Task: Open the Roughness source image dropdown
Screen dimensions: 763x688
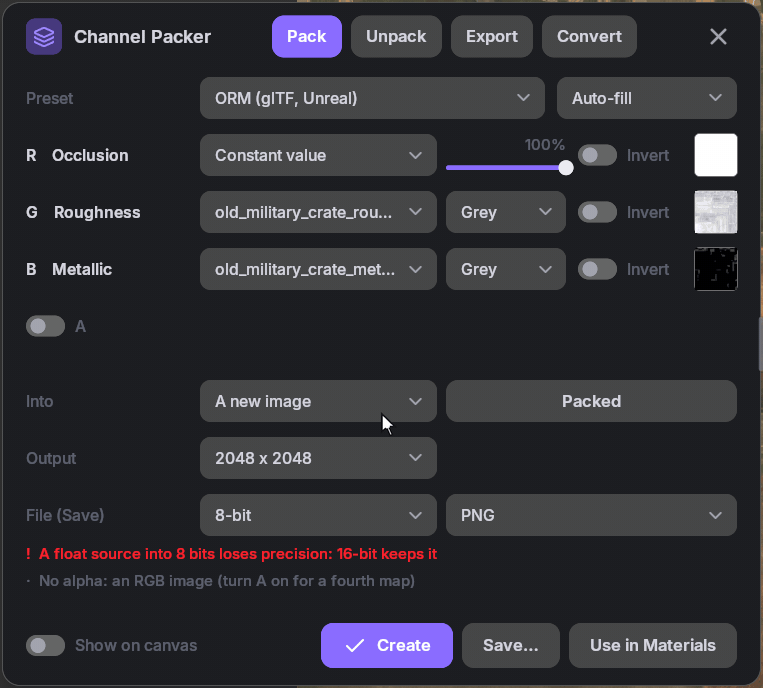Action: point(318,212)
